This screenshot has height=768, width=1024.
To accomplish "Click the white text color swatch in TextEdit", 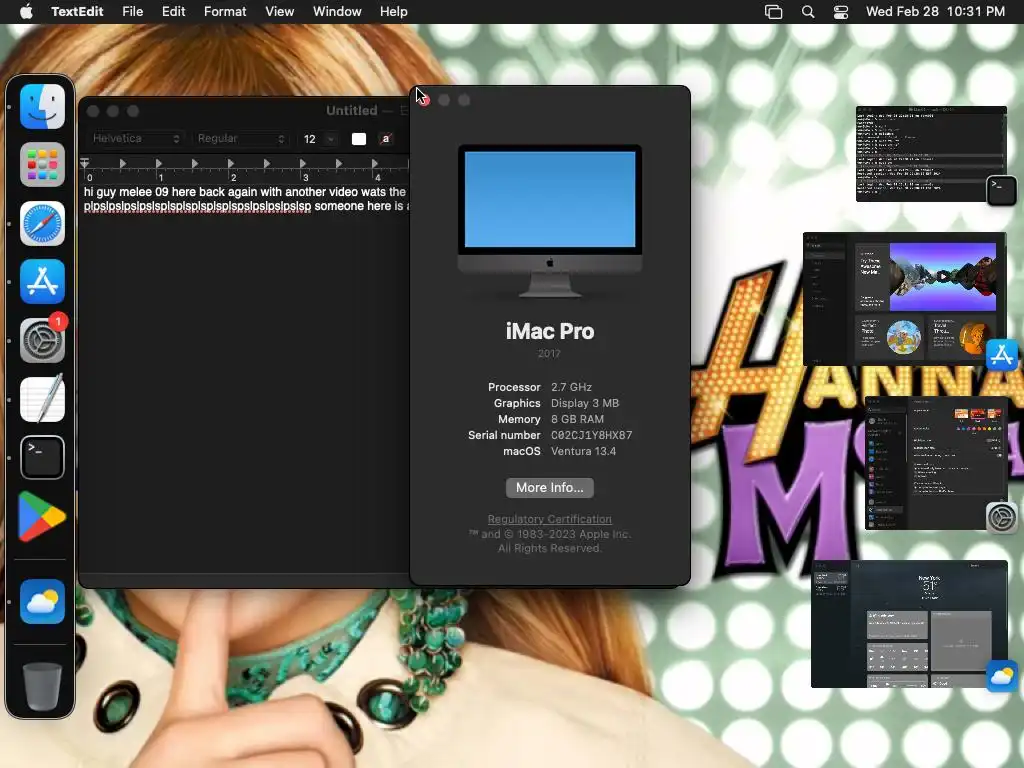I will click(359, 138).
